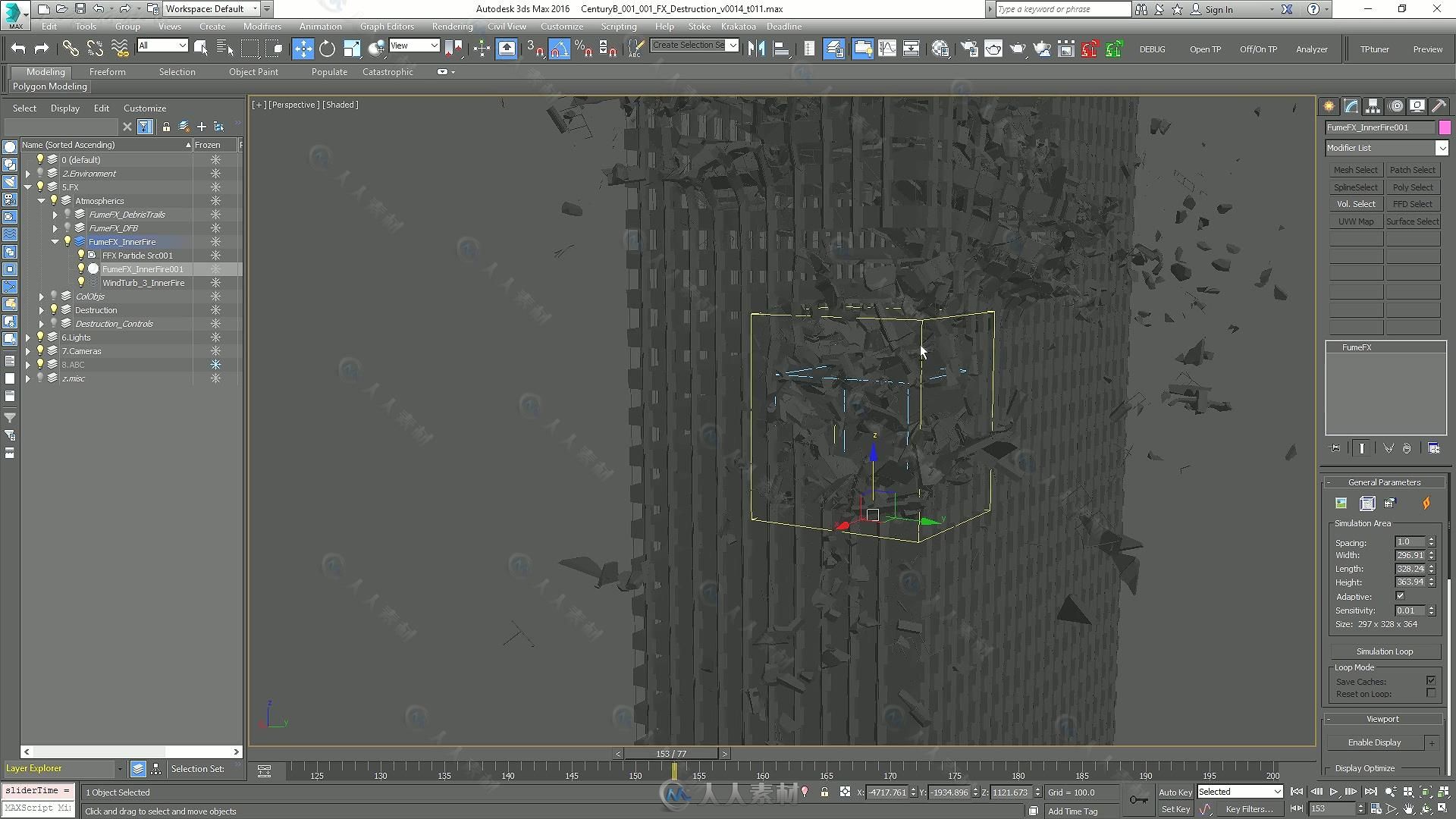Screen dimensions: 1456x819
Task: Click the Rendering menu item
Action: pos(452,26)
